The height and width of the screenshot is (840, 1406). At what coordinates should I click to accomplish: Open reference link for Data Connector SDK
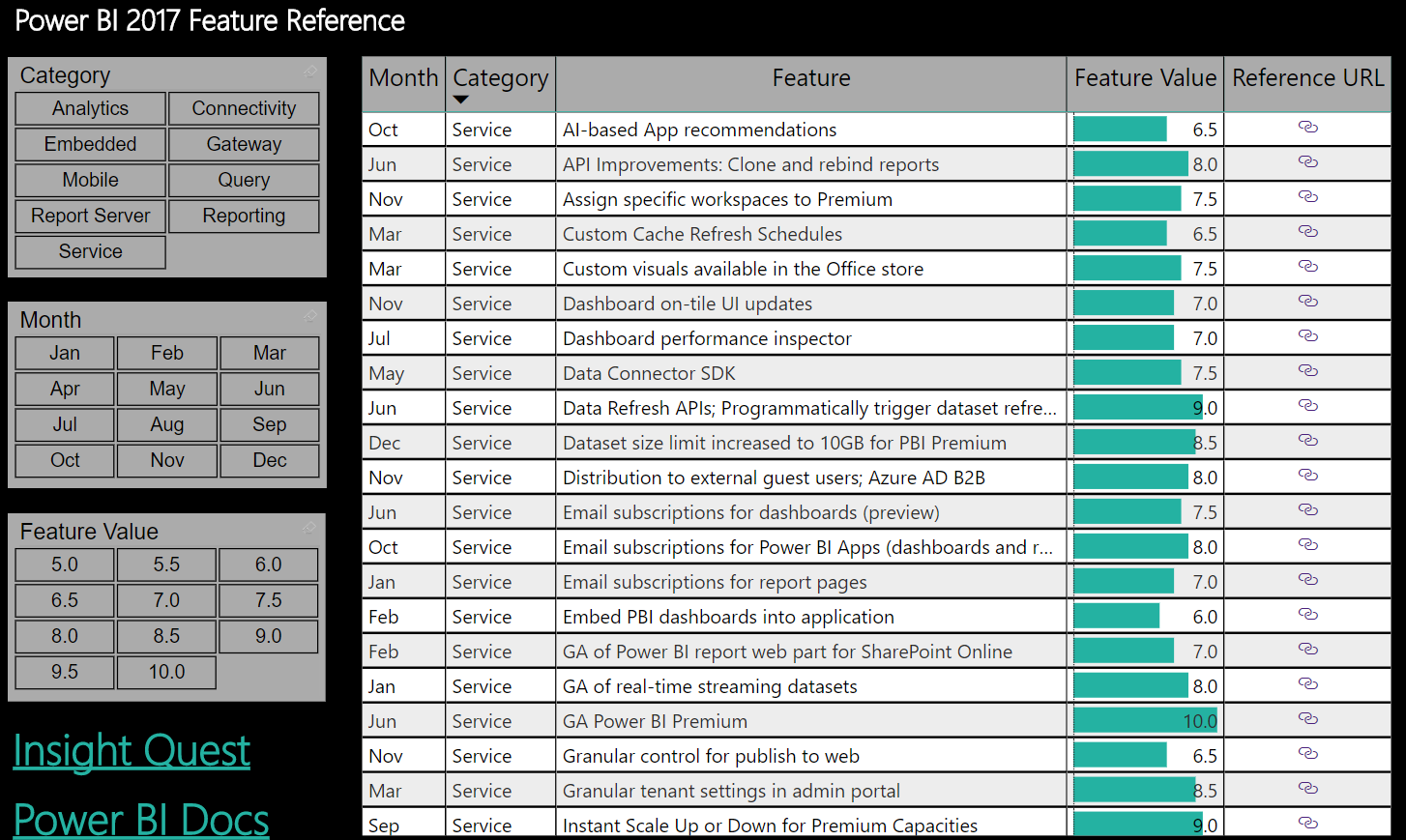coord(1307,371)
